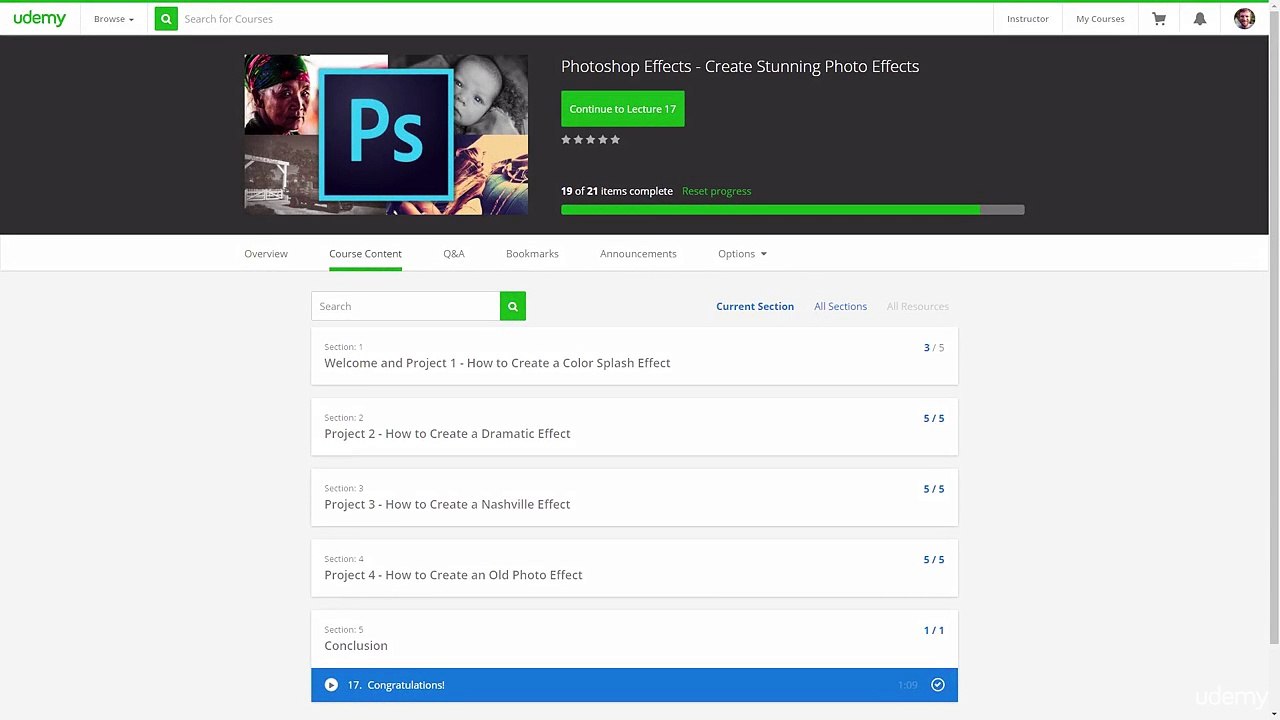This screenshot has width=1280, height=720.
Task: Click the 19 of 21 items complete text
Action: (x=617, y=191)
